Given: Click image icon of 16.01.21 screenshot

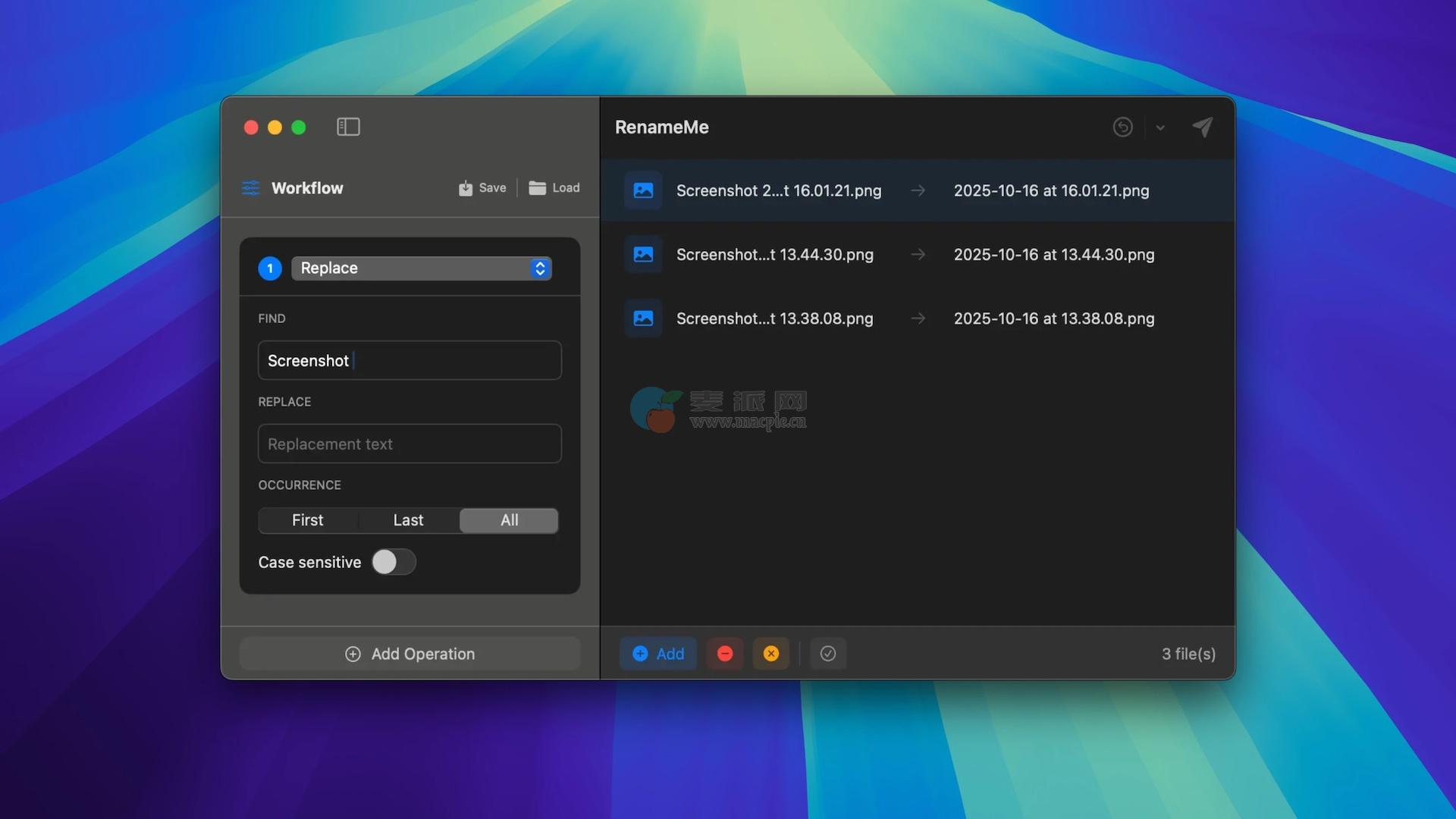Looking at the screenshot, I should (643, 190).
